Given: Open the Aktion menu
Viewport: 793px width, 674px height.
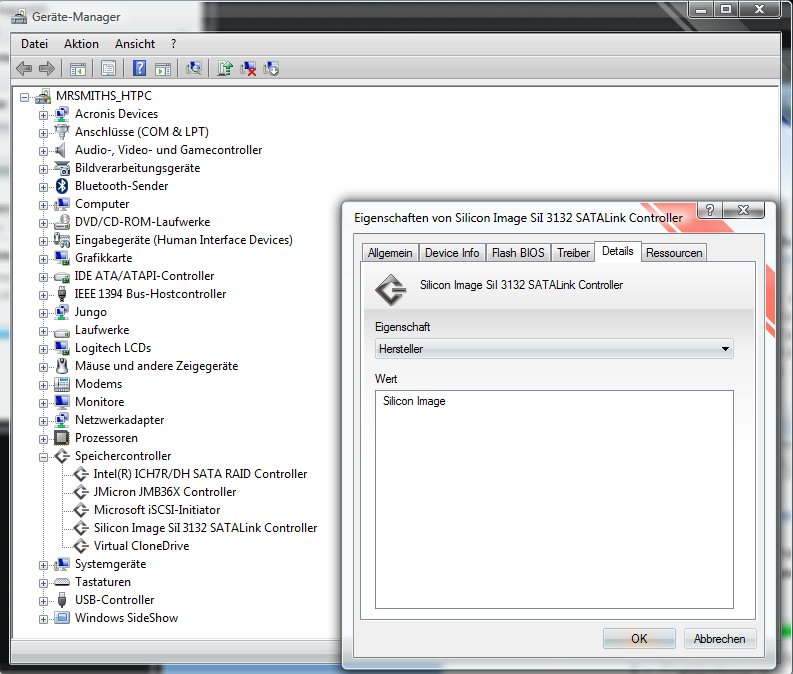Looking at the screenshot, I should [x=81, y=44].
